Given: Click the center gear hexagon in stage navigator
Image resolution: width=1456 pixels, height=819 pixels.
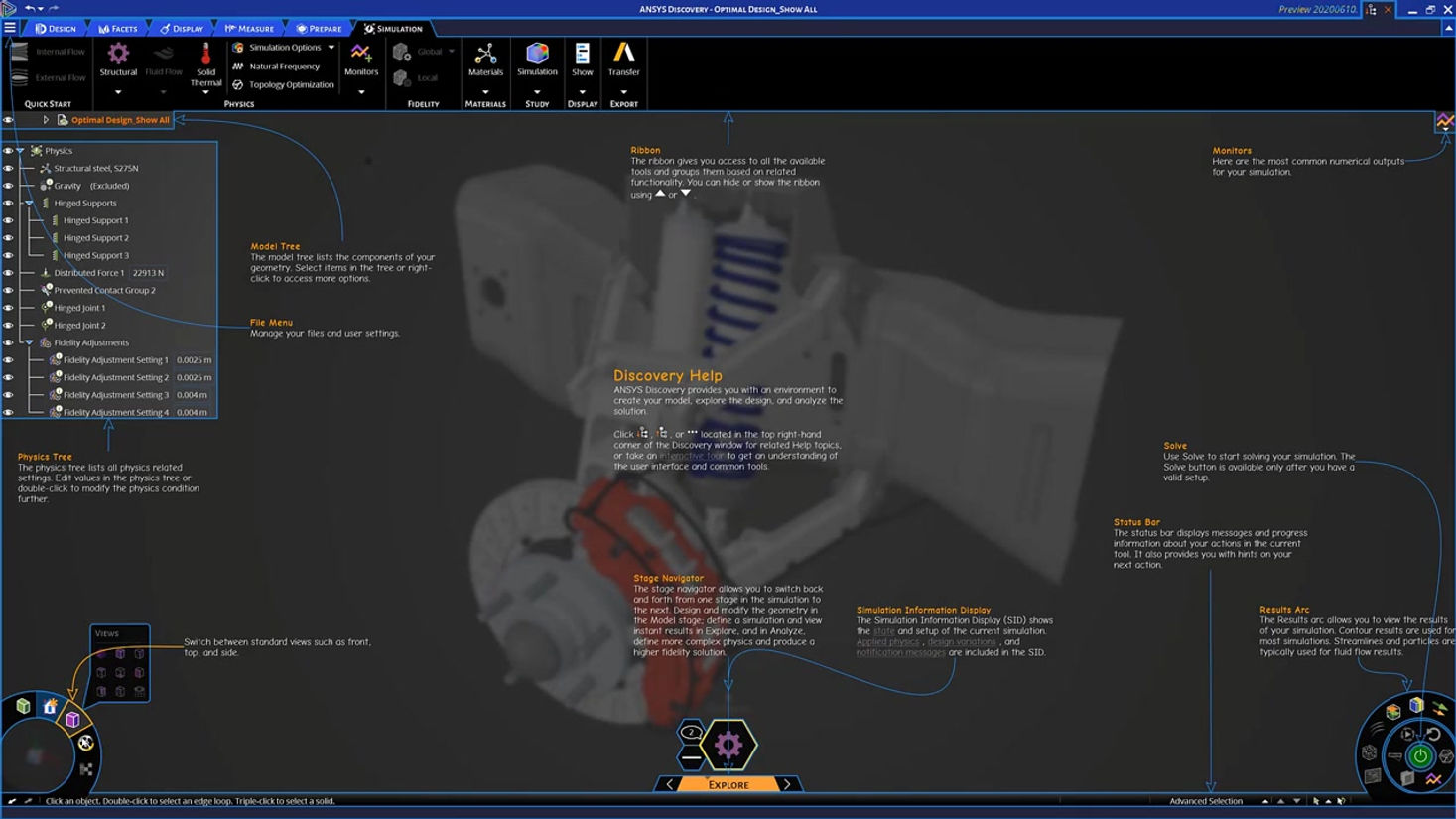Looking at the screenshot, I should tap(728, 745).
